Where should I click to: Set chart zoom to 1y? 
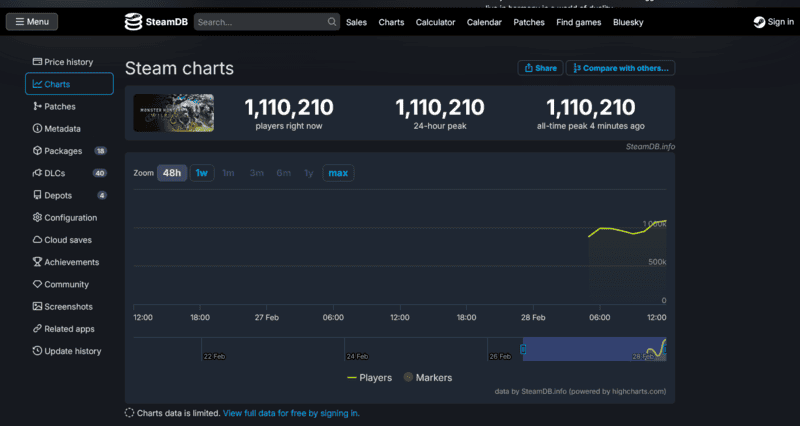tap(309, 173)
